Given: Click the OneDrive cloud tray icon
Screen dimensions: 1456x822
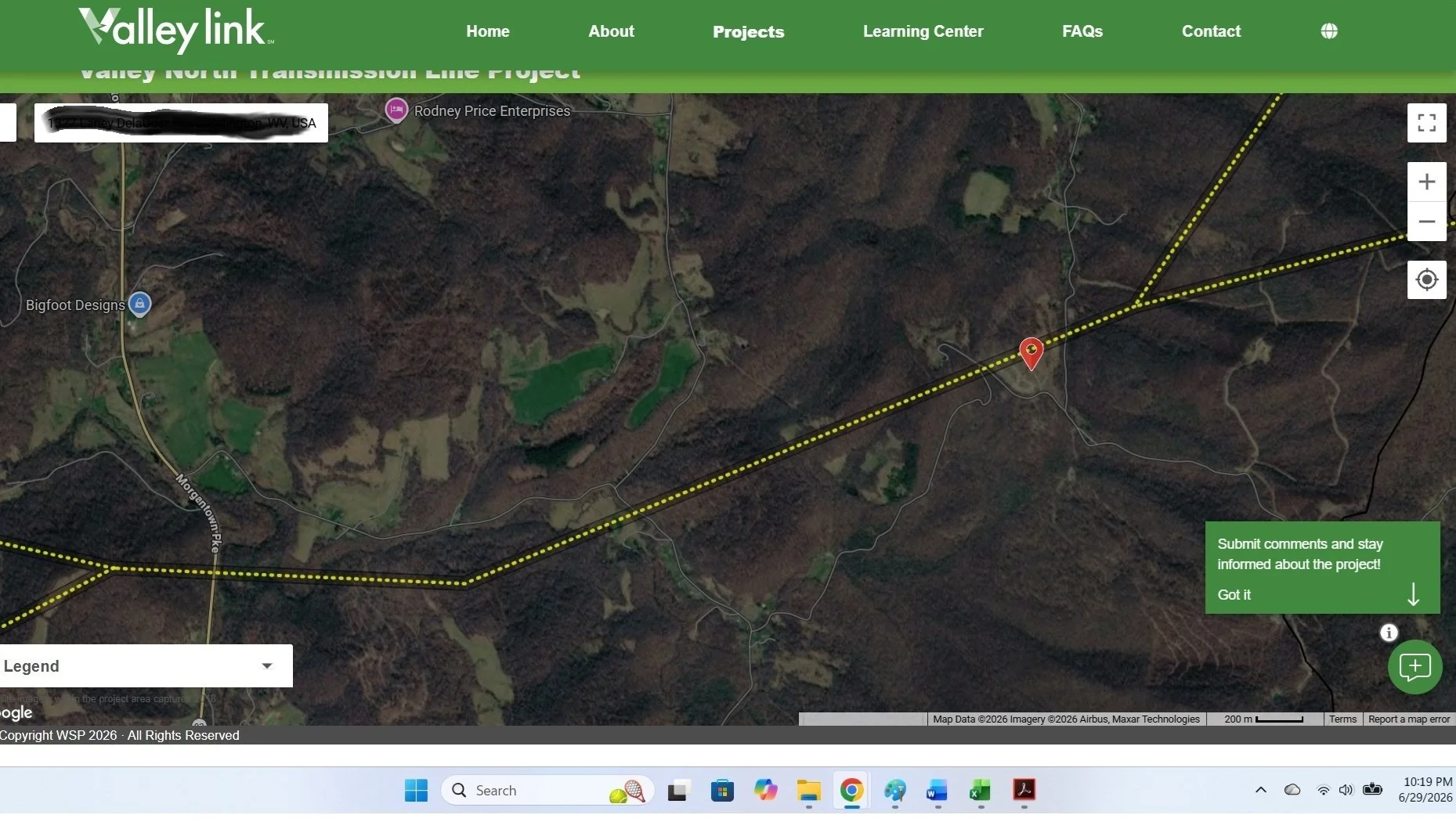Looking at the screenshot, I should click(x=1292, y=790).
